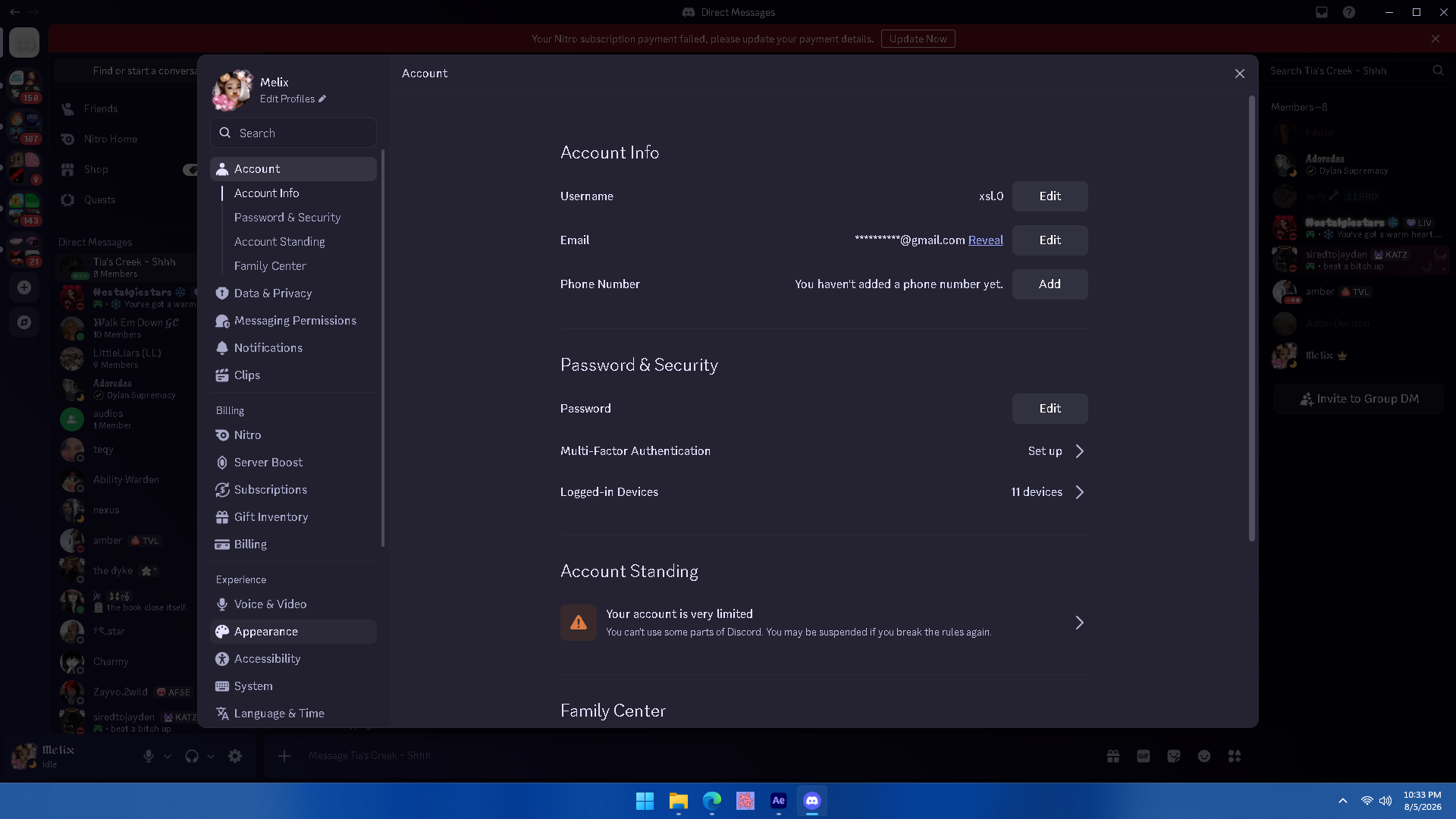Image resolution: width=1456 pixels, height=819 pixels.
Task: Go to Account Info sub-item
Action: (267, 193)
